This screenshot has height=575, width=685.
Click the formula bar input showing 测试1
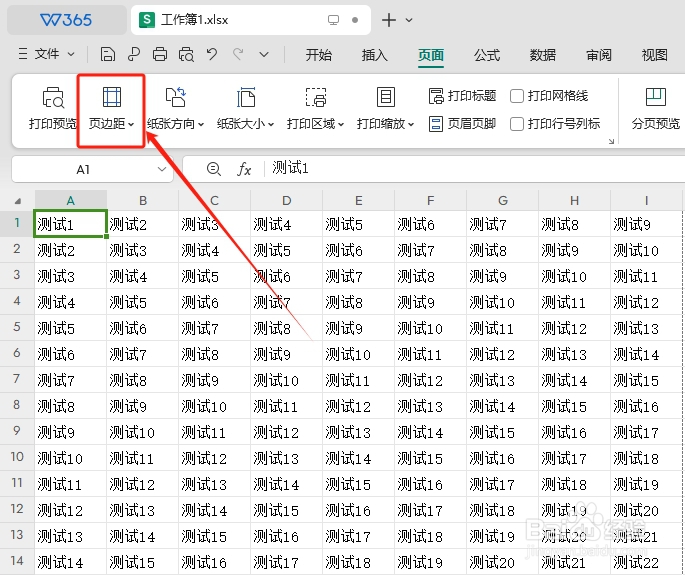click(x=474, y=169)
